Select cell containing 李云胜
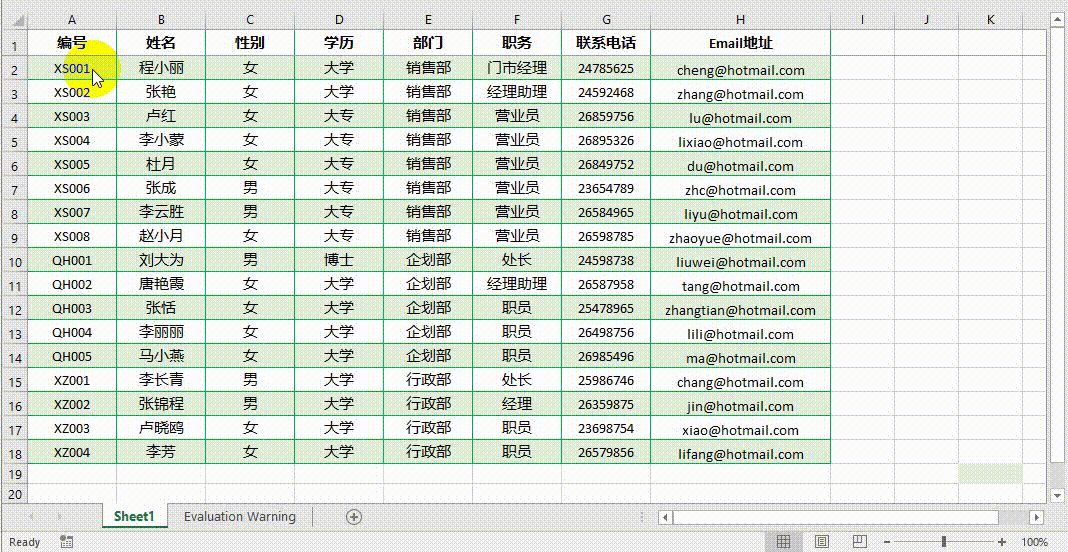 (x=161, y=213)
